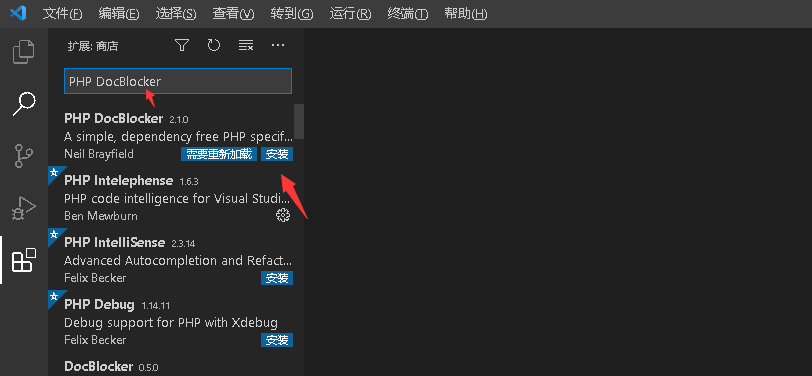Image resolution: width=812 pixels, height=376 pixels.
Task: Refresh the extensions list
Action: pos(213,46)
